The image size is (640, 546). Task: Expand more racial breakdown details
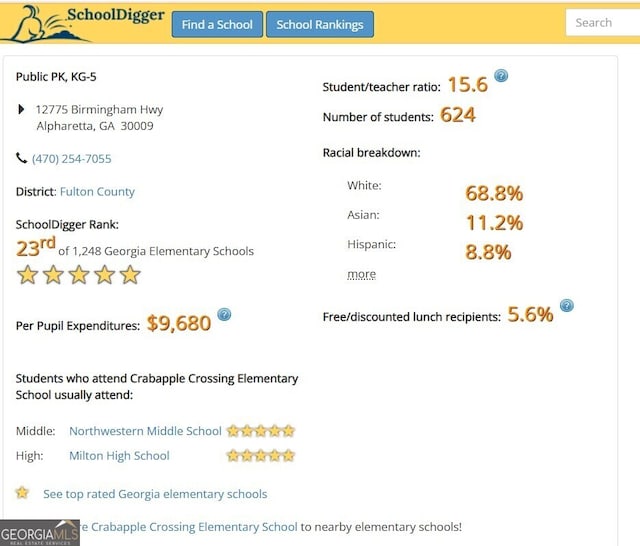pyautogui.click(x=361, y=274)
